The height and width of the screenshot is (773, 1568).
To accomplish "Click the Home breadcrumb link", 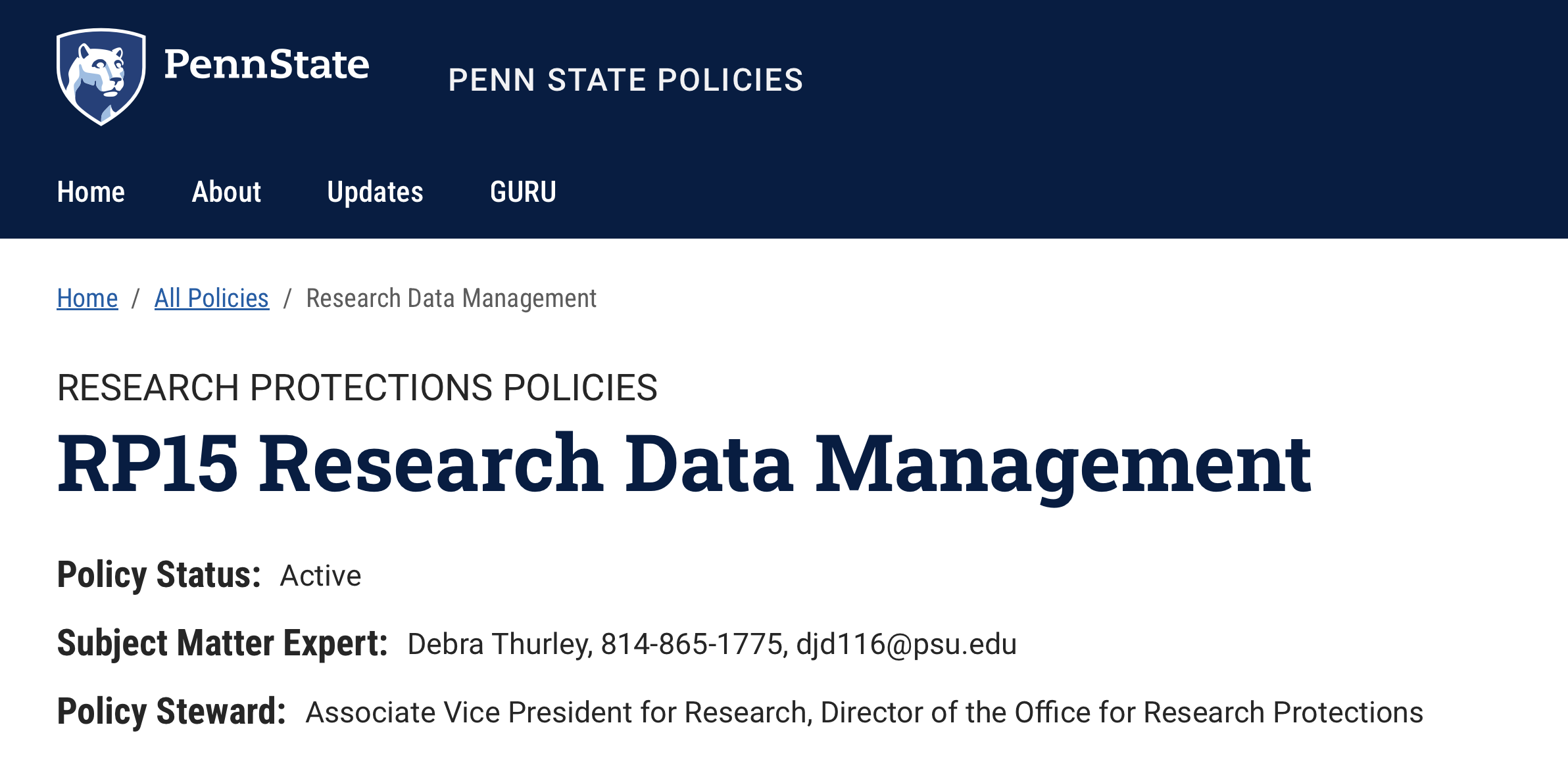I will (x=87, y=298).
